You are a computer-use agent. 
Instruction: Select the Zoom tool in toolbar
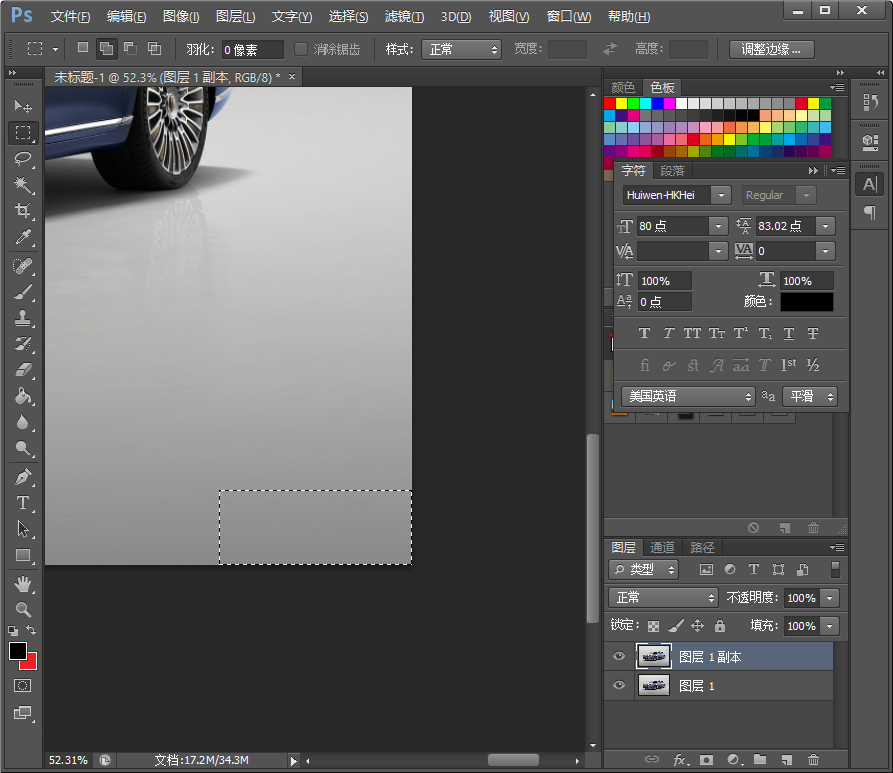click(x=23, y=609)
